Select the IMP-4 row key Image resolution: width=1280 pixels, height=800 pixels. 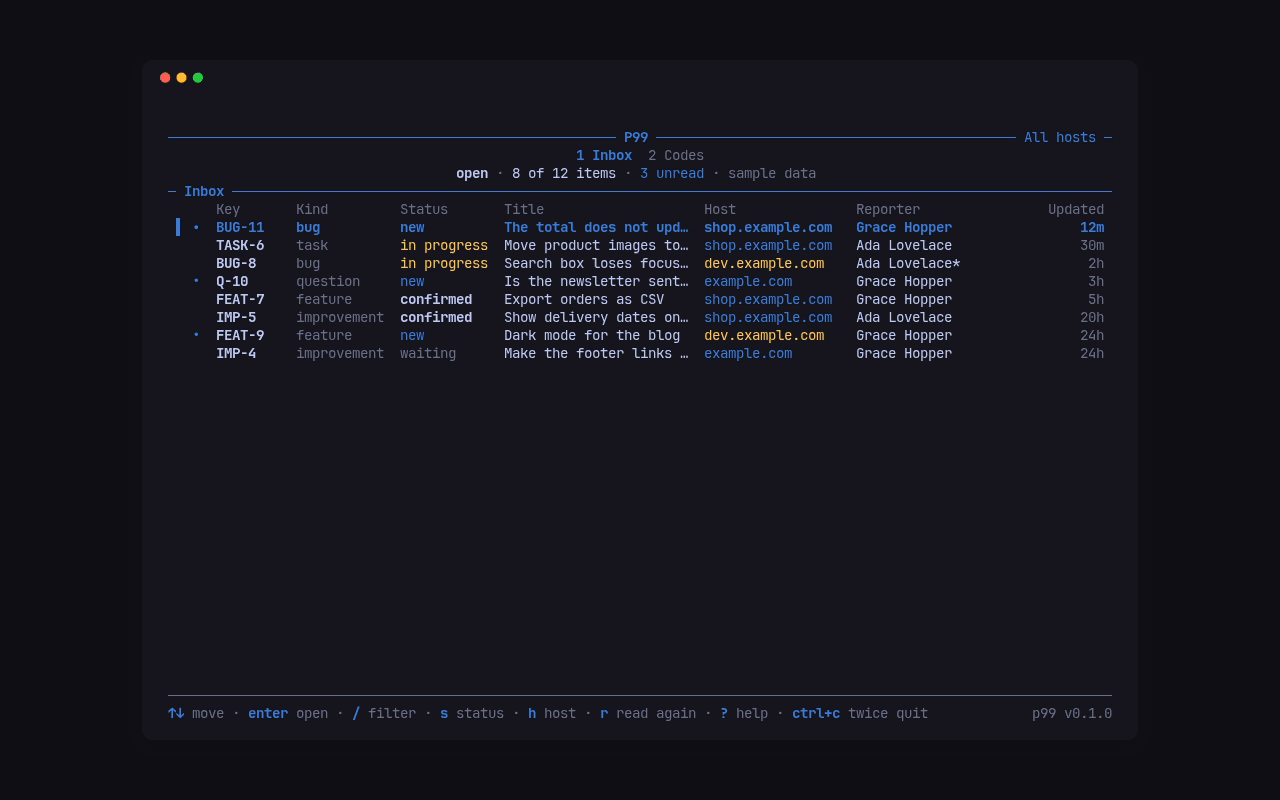[x=236, y=353]
